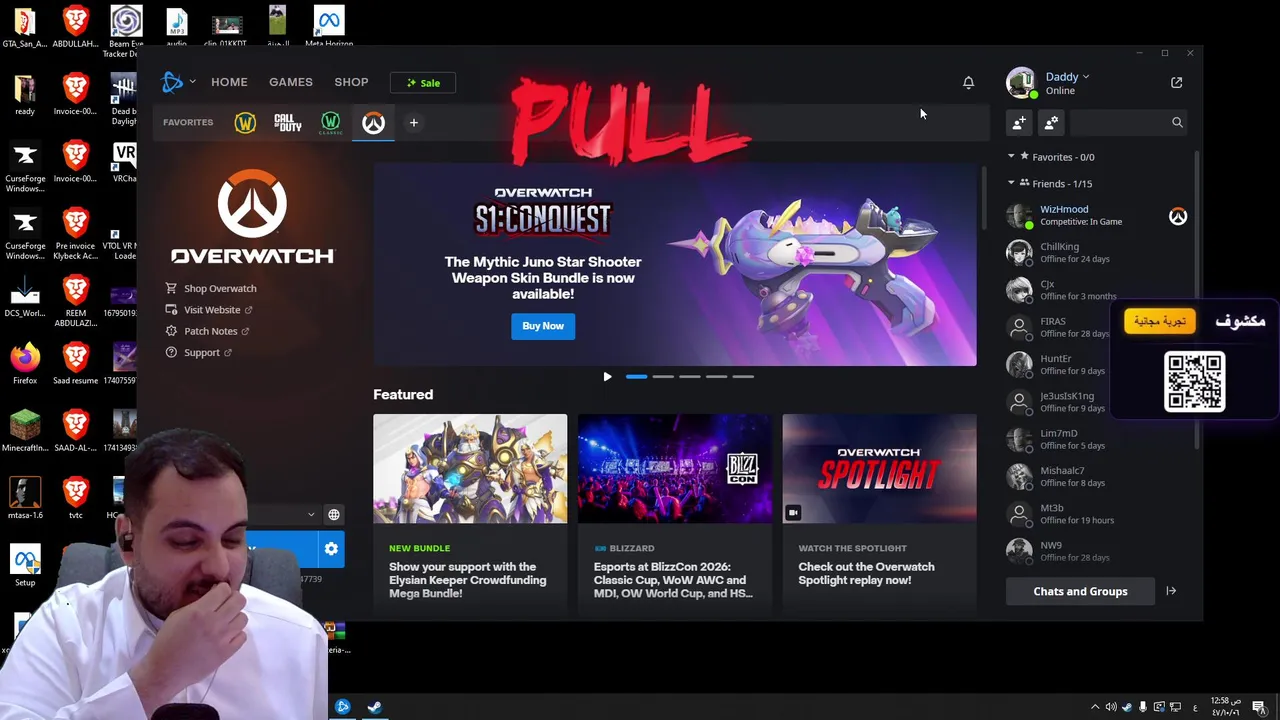
Task: Click Overwatch icon beside WizHmood
Action: click(1178, 216)
